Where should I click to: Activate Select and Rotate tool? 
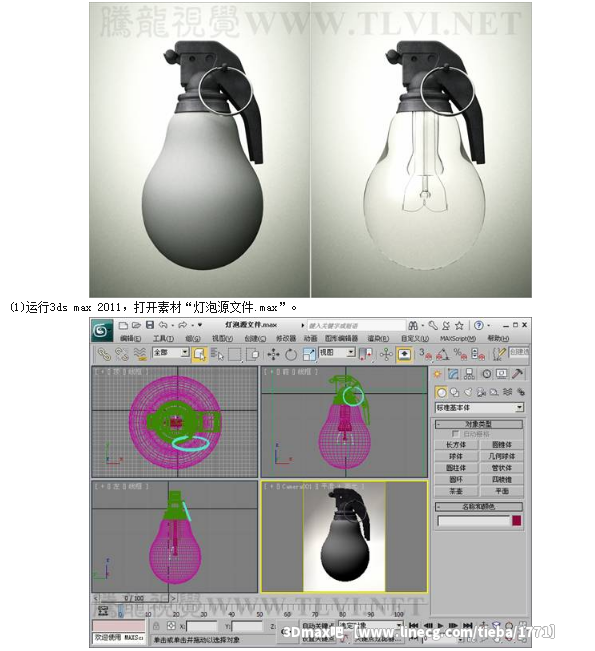291,354
